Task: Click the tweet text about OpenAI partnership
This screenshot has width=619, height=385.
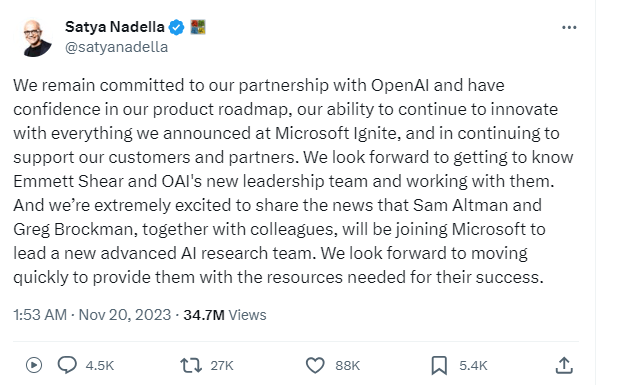Action: coord(293,181)
